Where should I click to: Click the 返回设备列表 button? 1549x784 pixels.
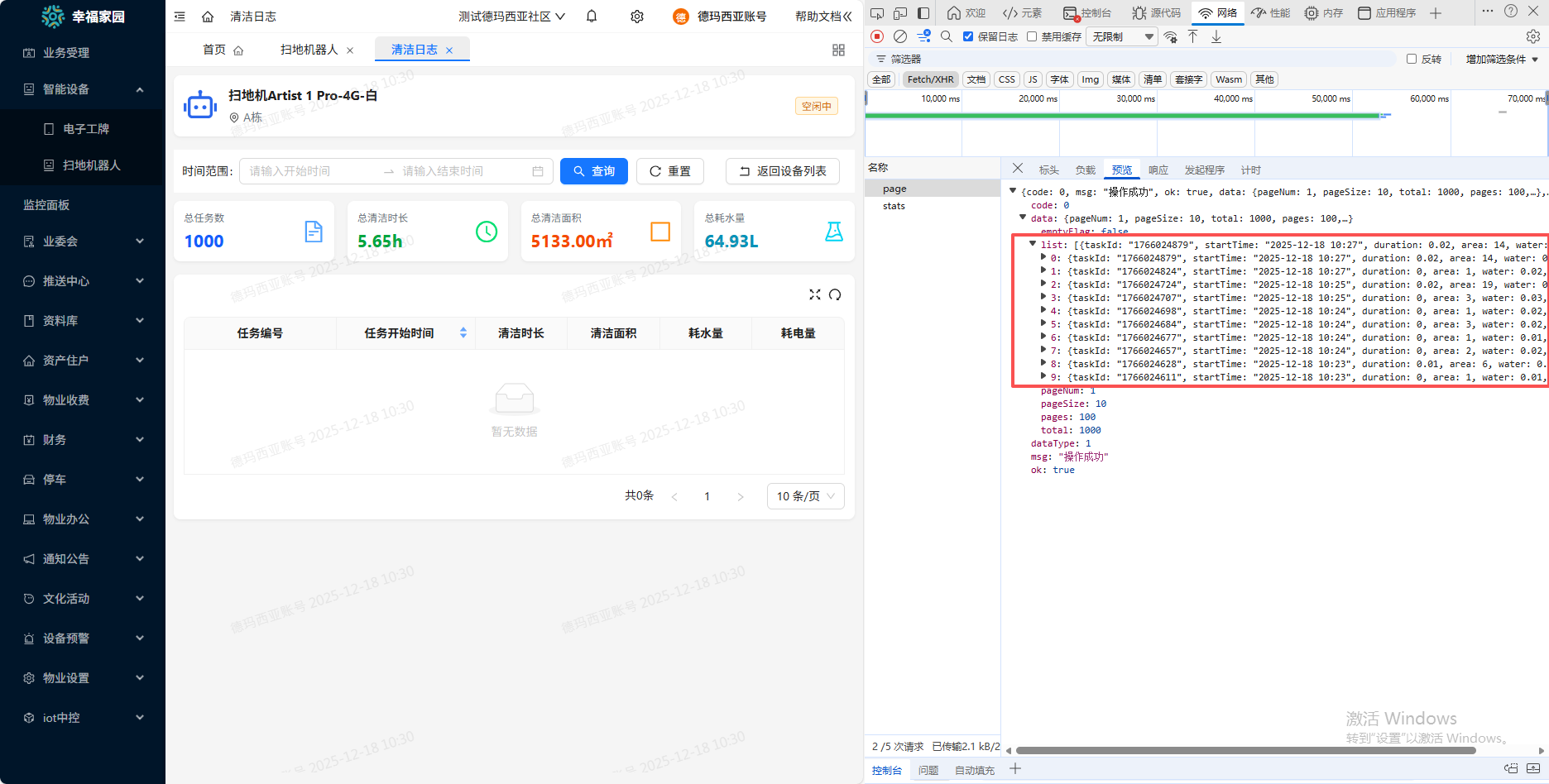click(782, 171)
